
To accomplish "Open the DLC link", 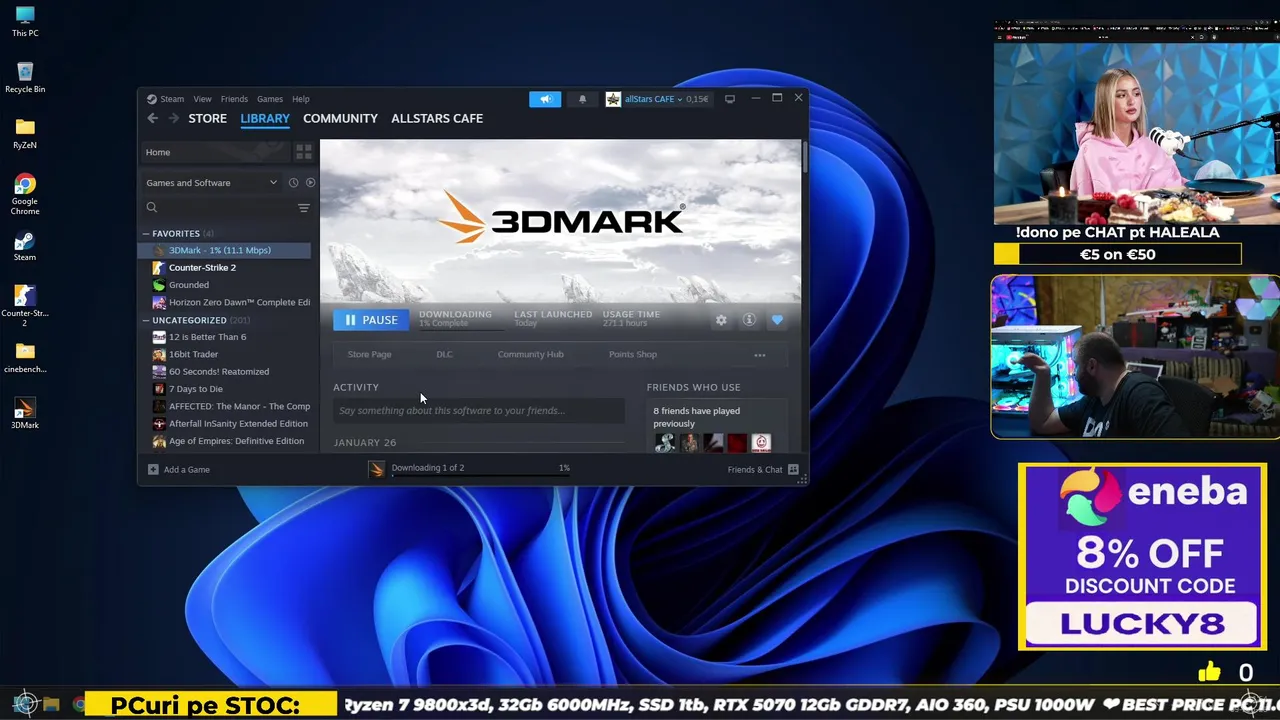I will pos(444,355).
